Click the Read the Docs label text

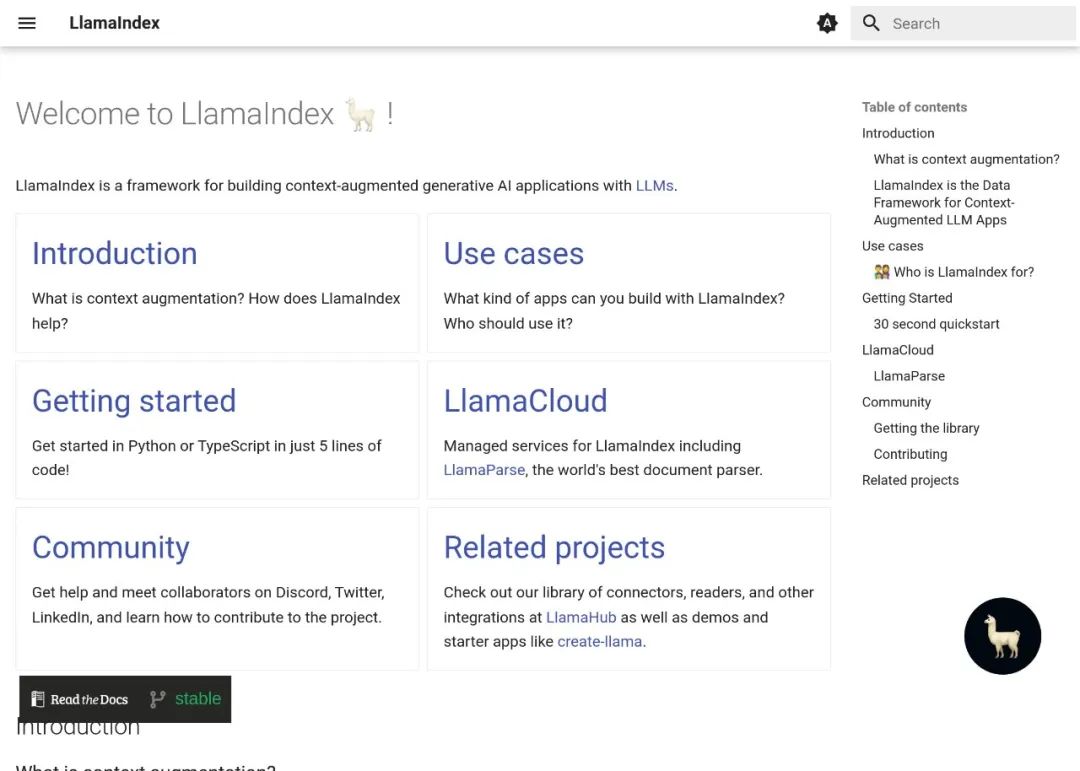89,699
